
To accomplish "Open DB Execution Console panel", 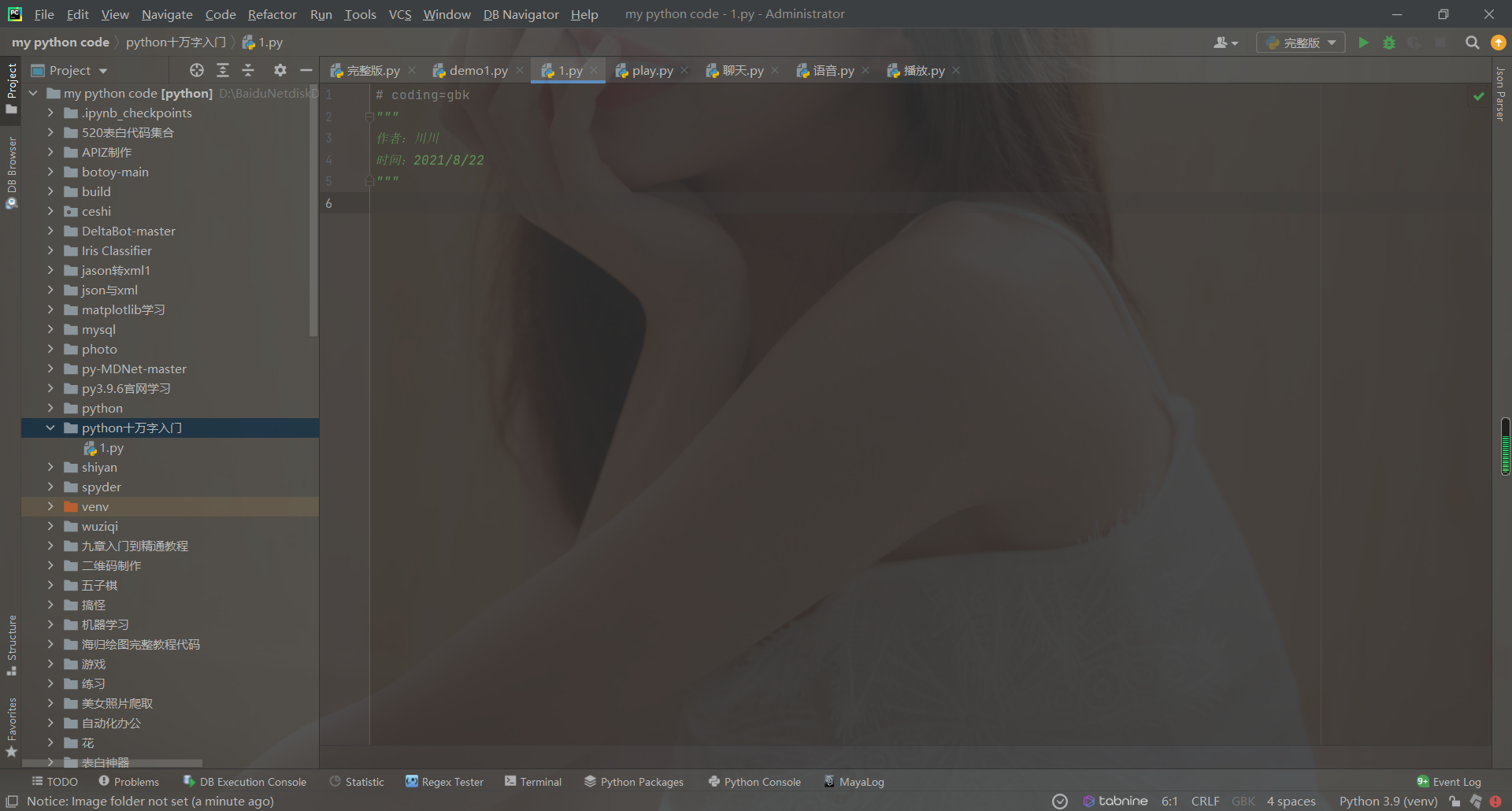I will (x=244, y=782).
